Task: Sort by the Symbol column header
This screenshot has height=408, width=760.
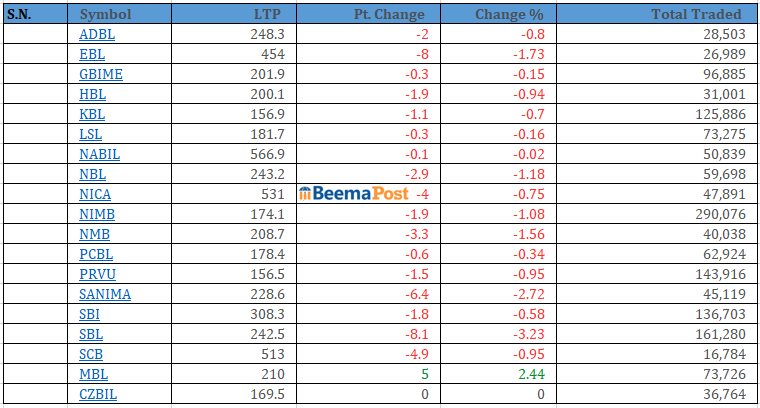Action: click(104, 14)
